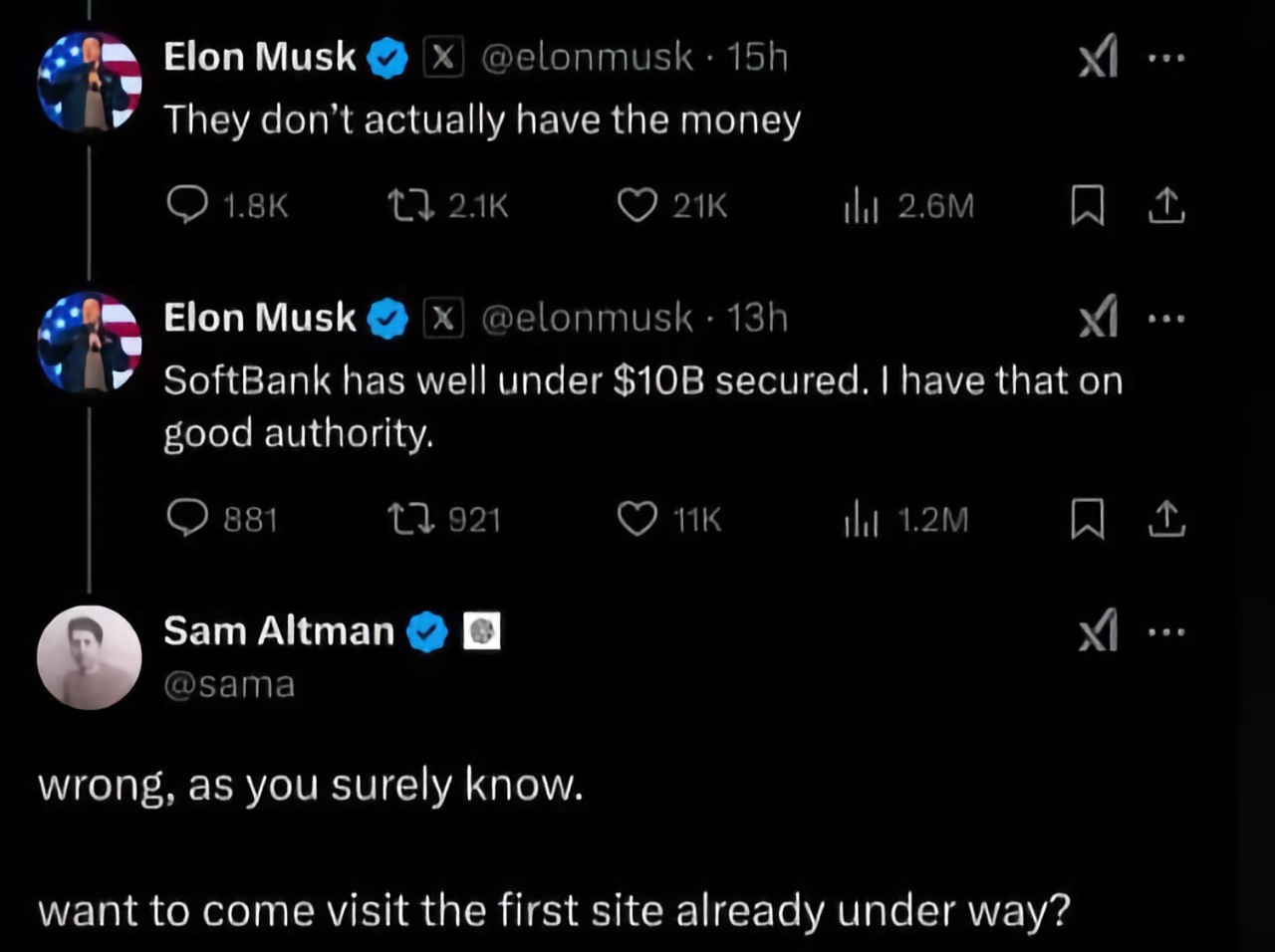The width and height of the screenshot is (1275, 952).
Task: Bookmark the 15h Elon Musk tweet
Action: [x=1087, y=205]
